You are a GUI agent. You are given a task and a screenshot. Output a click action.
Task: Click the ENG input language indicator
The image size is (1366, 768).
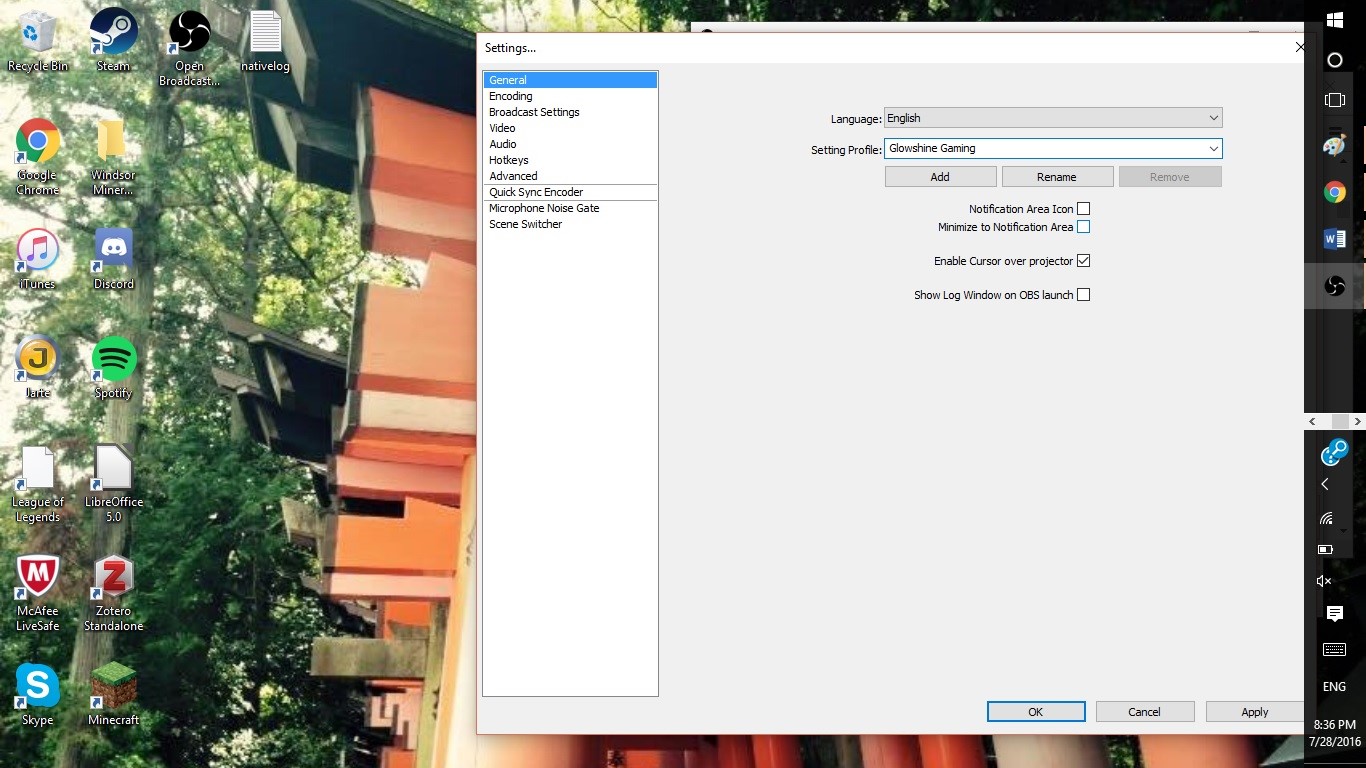tap(1334, 687)
